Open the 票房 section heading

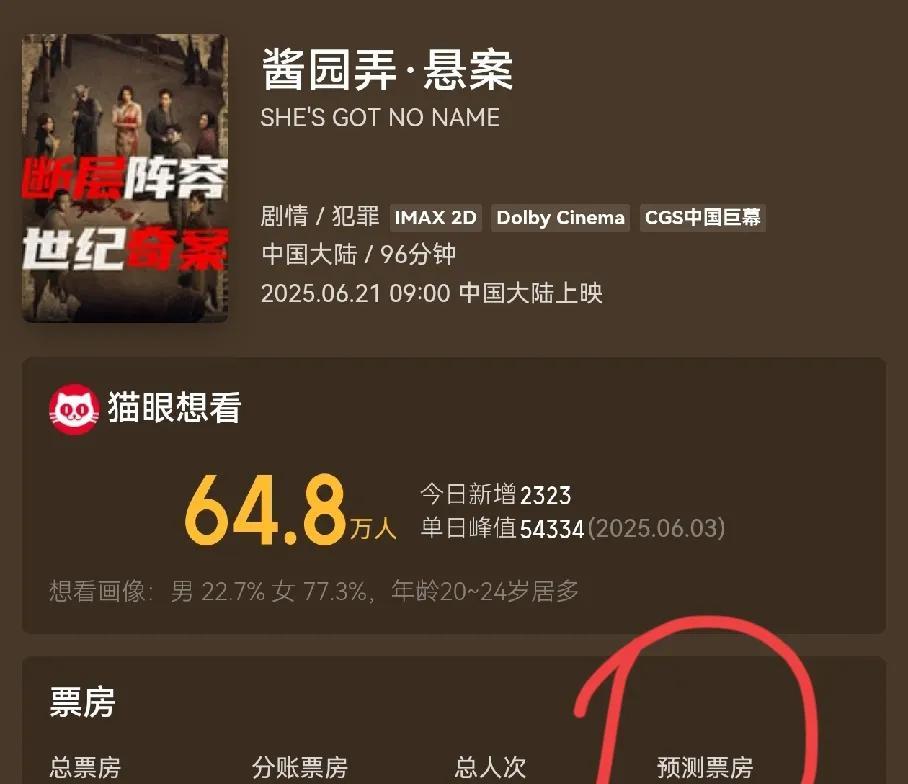82,702
